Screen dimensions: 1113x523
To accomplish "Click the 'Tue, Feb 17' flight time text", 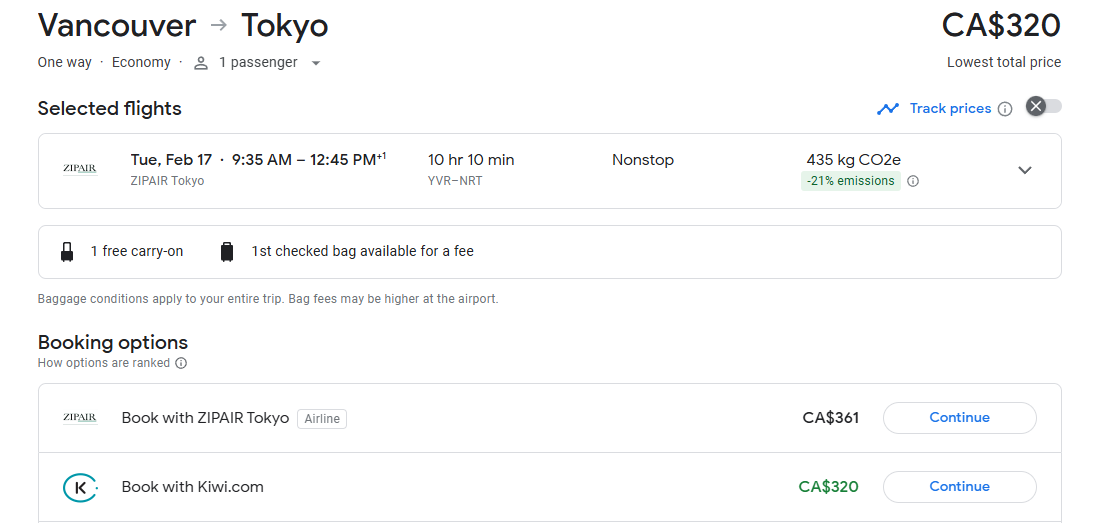I will [258, 160].
